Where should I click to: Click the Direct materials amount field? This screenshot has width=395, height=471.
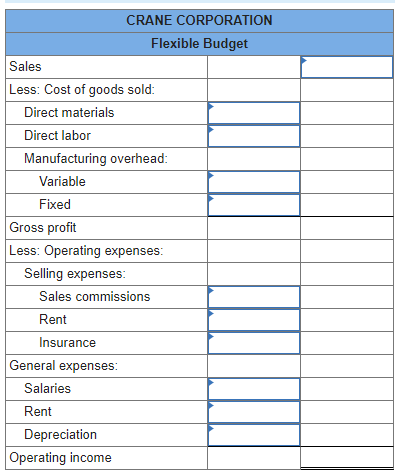coord(254,113)
